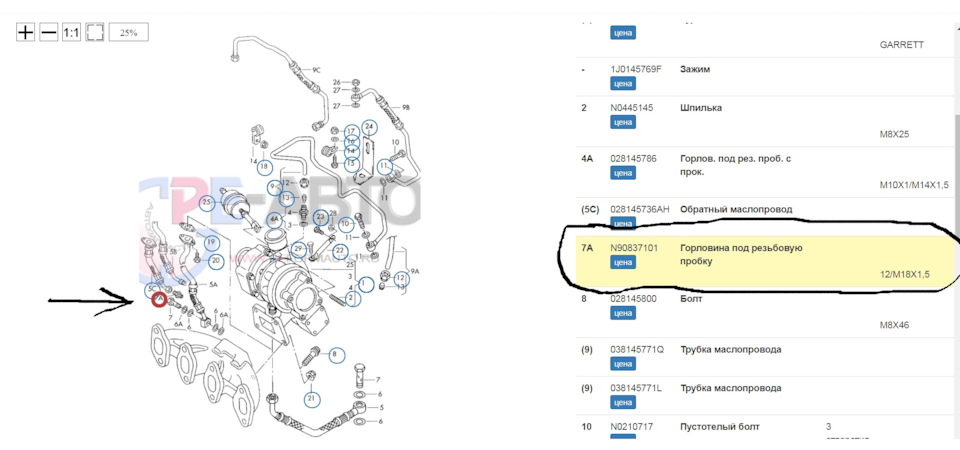This screenshot has width=960, height=450.
Task: Click цена button under N0445145
Action: point(623,122)
